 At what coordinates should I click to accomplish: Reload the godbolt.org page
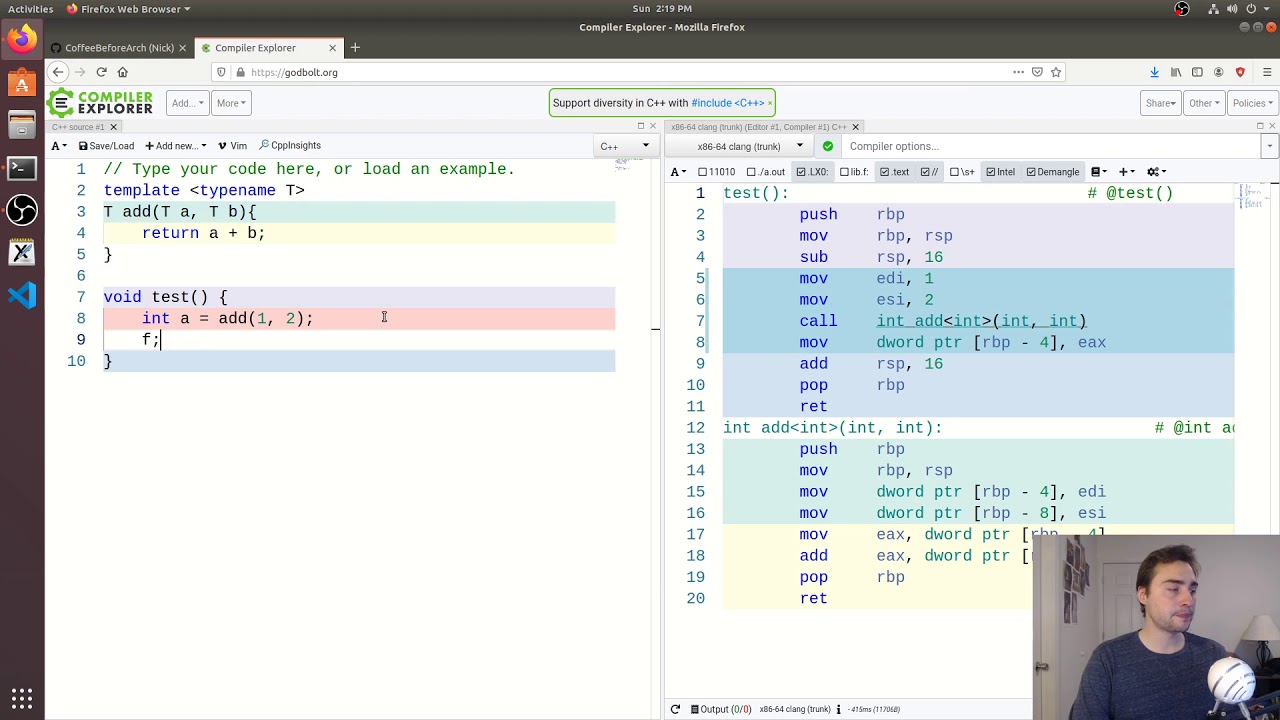101,72
